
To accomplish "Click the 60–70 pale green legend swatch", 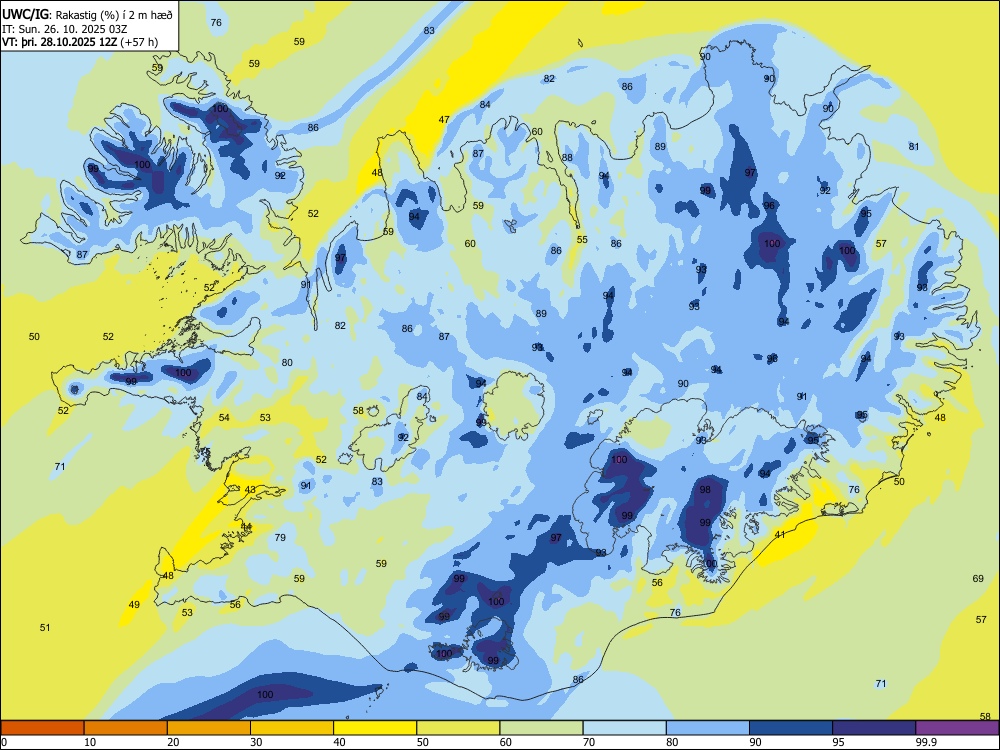I will pos(541,728).
